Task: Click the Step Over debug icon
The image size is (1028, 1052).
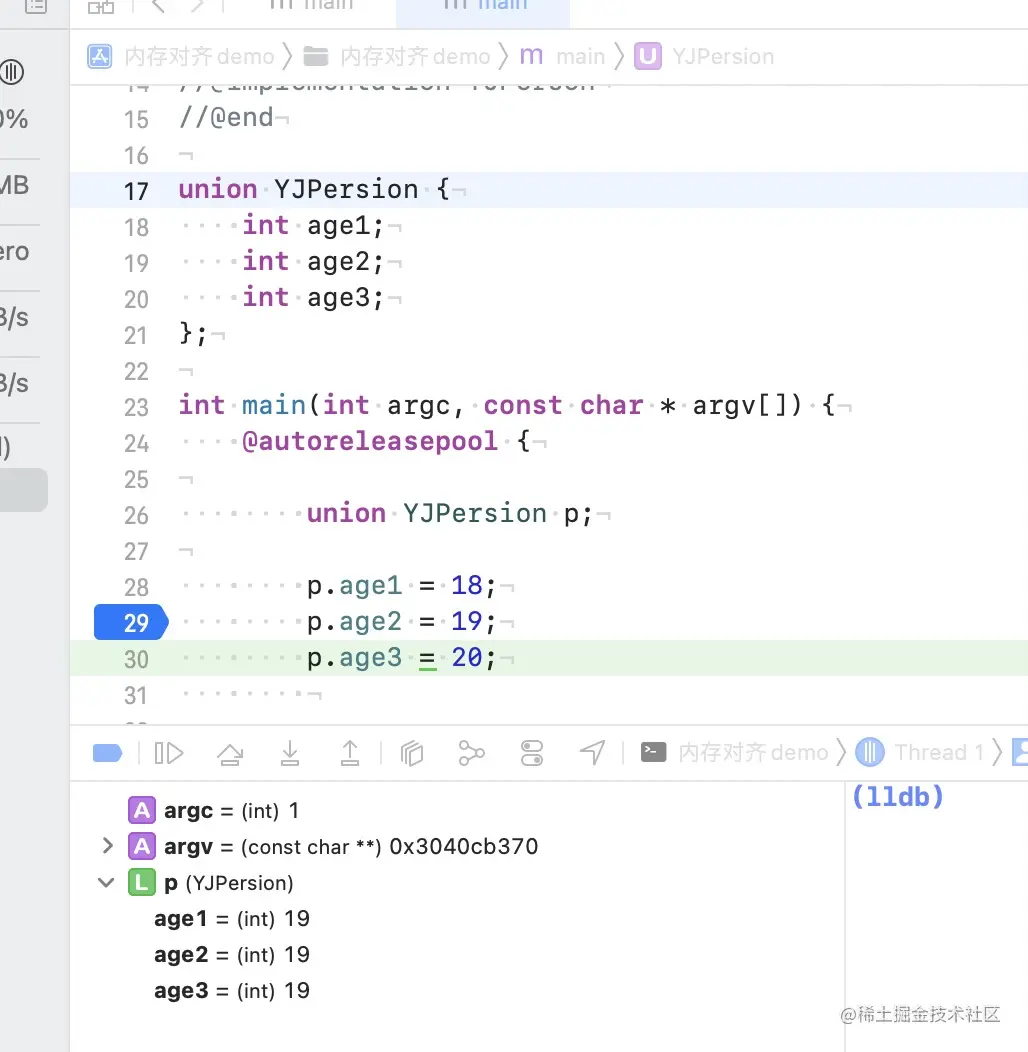Action: pyautogui.click(x=229, y=753)
